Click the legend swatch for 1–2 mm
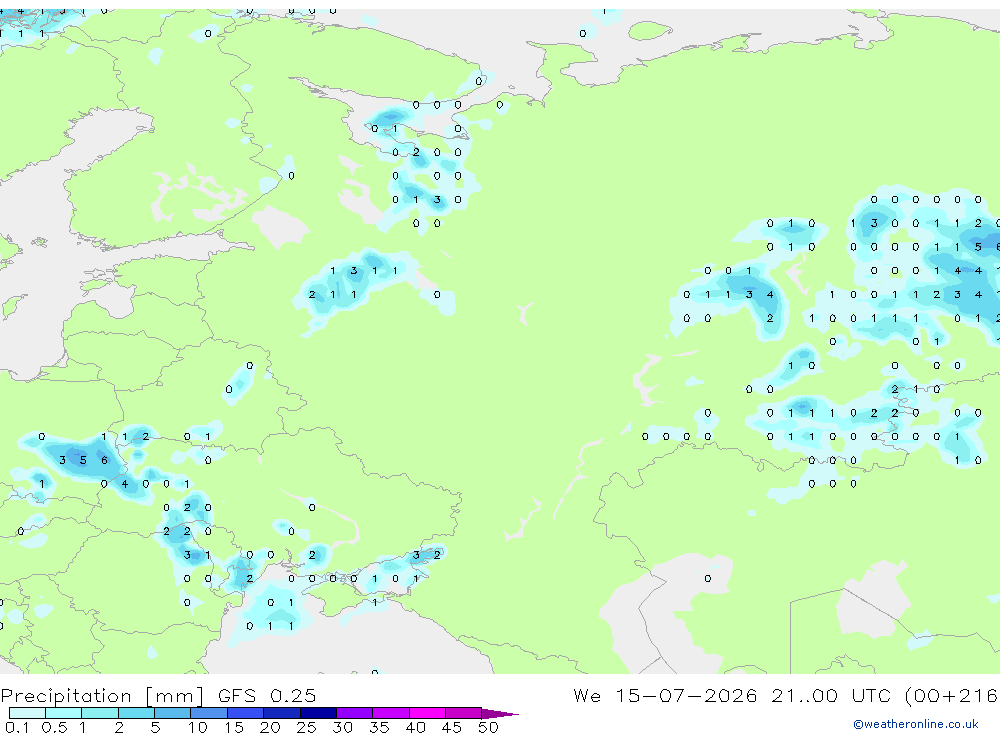This screenshot has height=733, width=1000. tap(100, 713)
